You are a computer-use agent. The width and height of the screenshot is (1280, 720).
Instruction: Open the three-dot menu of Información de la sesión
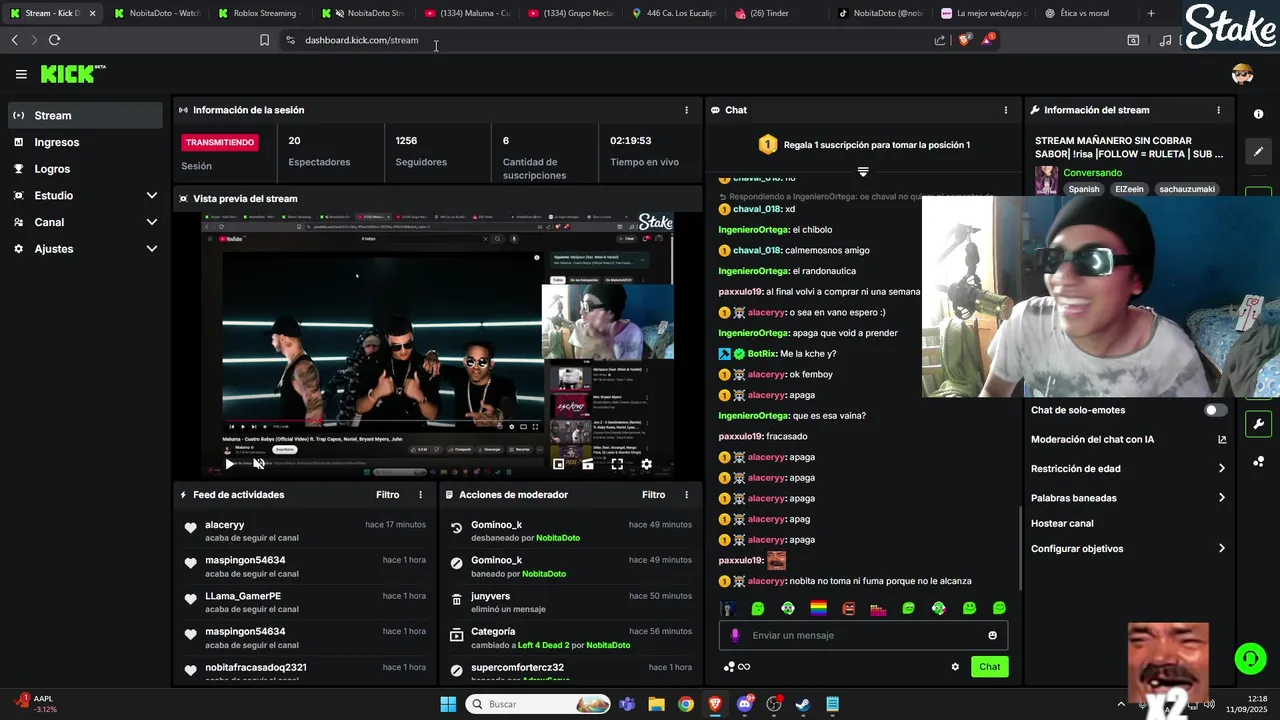pos(686,110)
